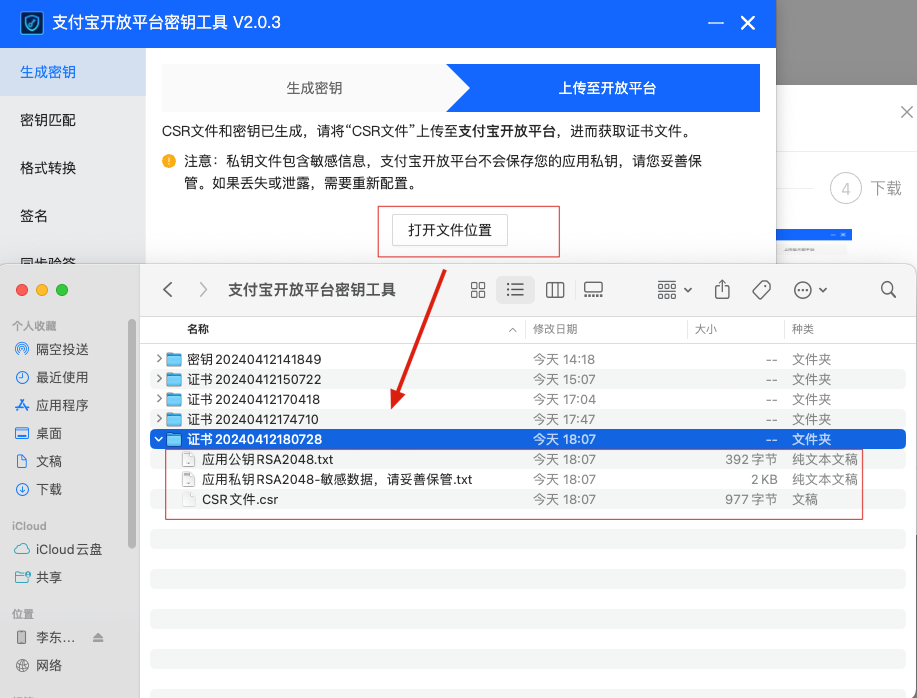
Task: Zoom Finder with the green button
Action: click(x=62, y=290)
